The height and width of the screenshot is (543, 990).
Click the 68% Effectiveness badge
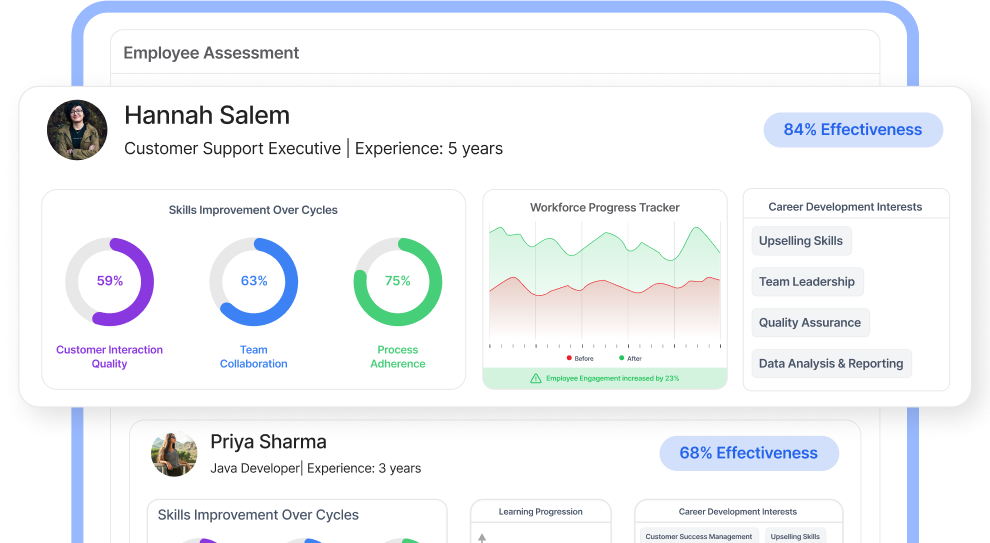tap(749, 453)
